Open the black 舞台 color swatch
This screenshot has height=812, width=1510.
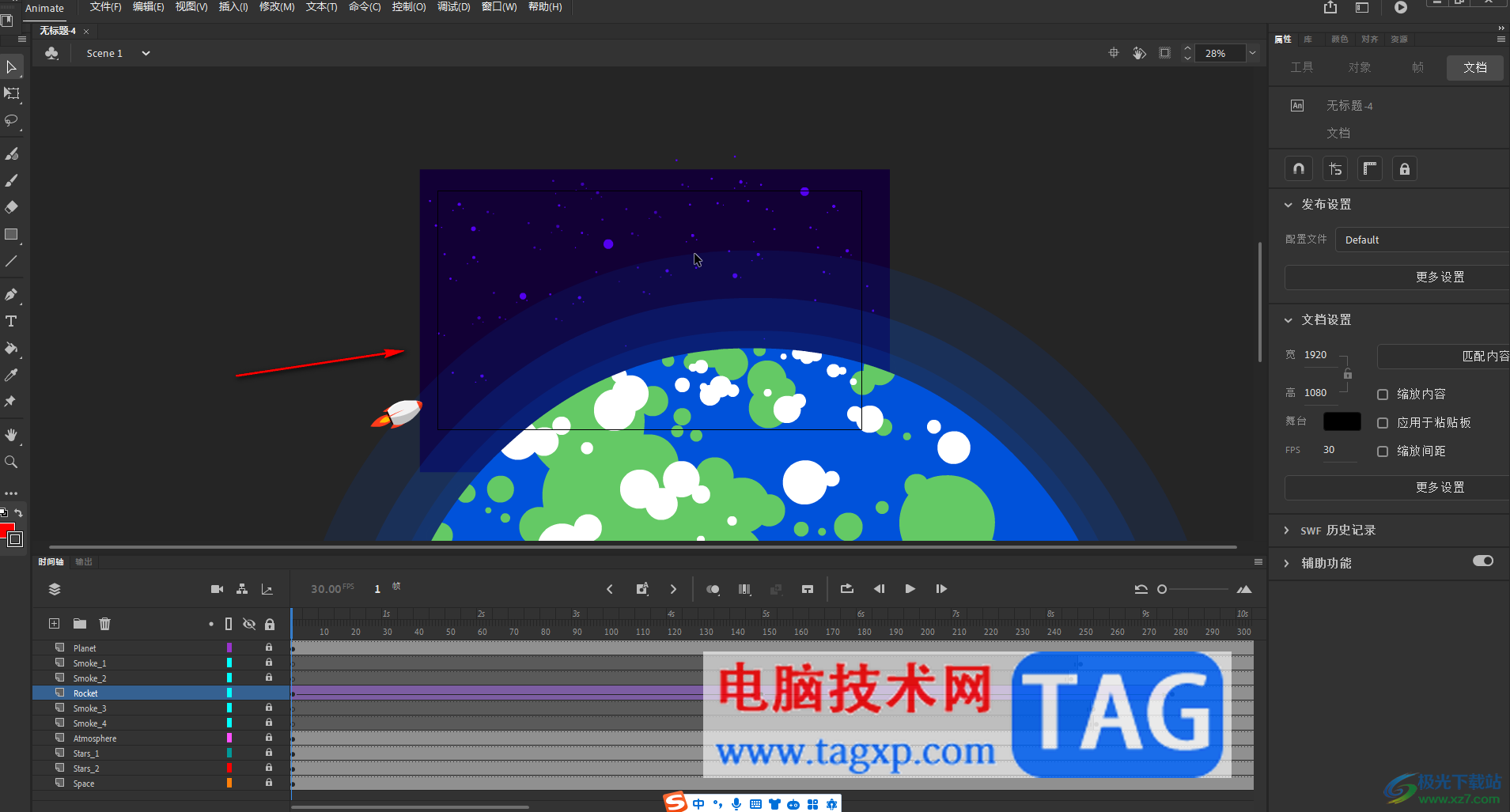click(x=1342, y=421)
